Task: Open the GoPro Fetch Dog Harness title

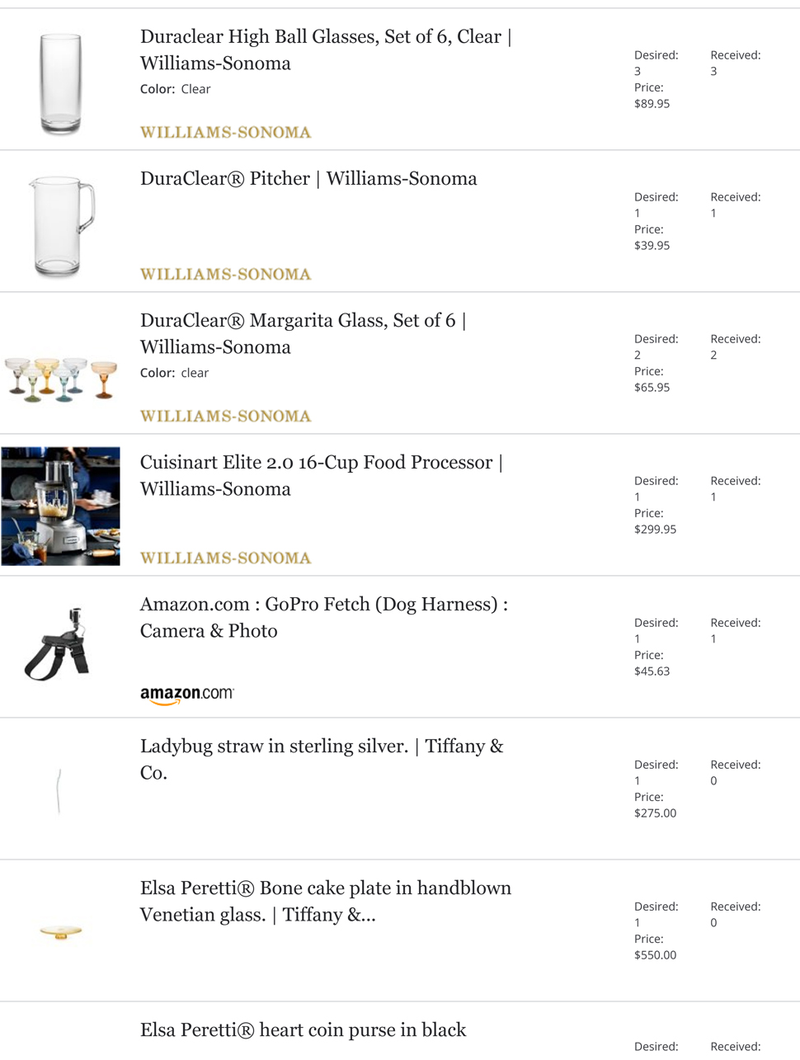Action: 324,617
